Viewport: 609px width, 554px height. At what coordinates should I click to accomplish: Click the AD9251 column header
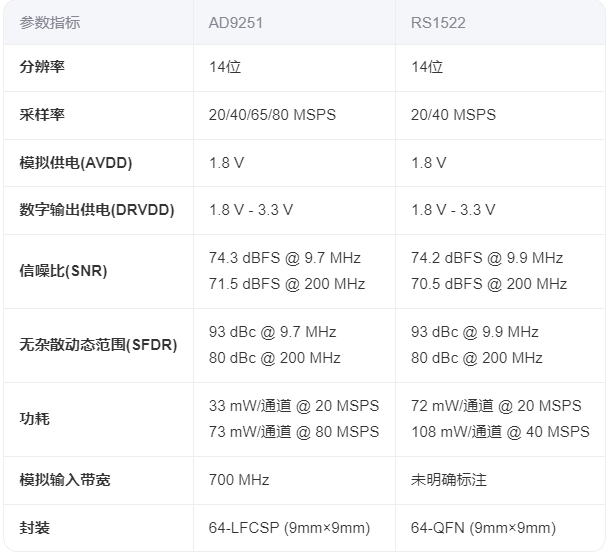click(236, 22)
